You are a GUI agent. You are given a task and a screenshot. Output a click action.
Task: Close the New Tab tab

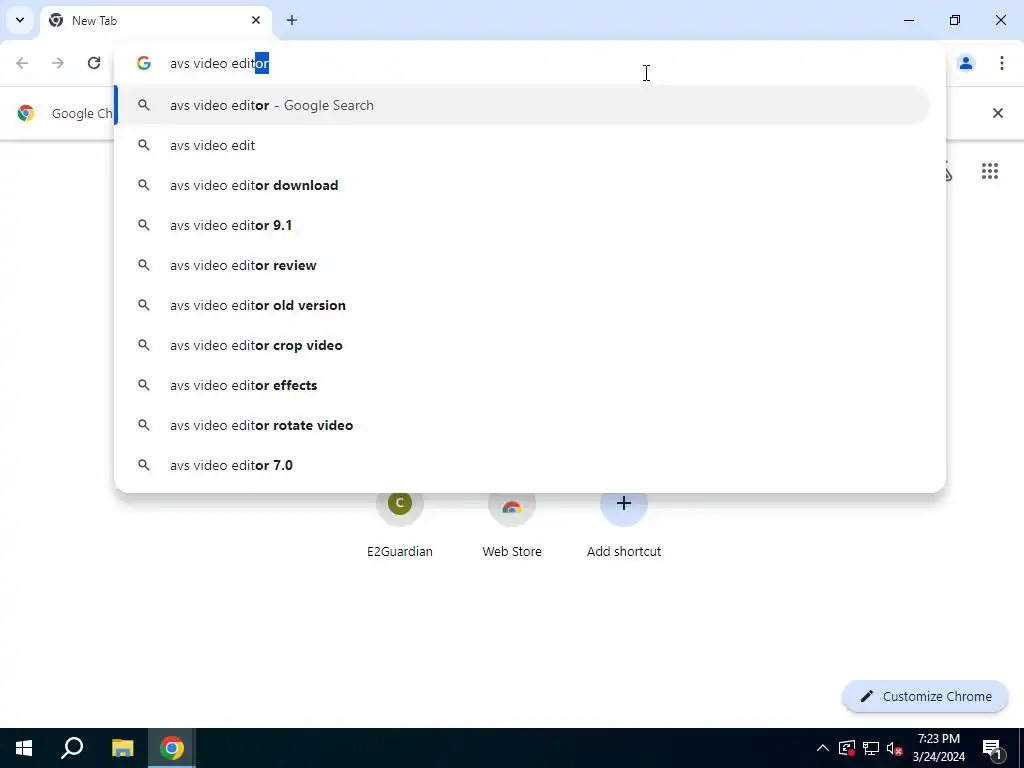256,20
